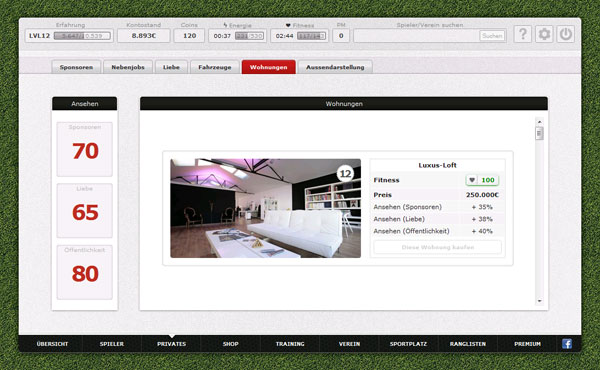Screen dimensions: 600x370
Task: Click the Suchen search button
Action: 492,36
